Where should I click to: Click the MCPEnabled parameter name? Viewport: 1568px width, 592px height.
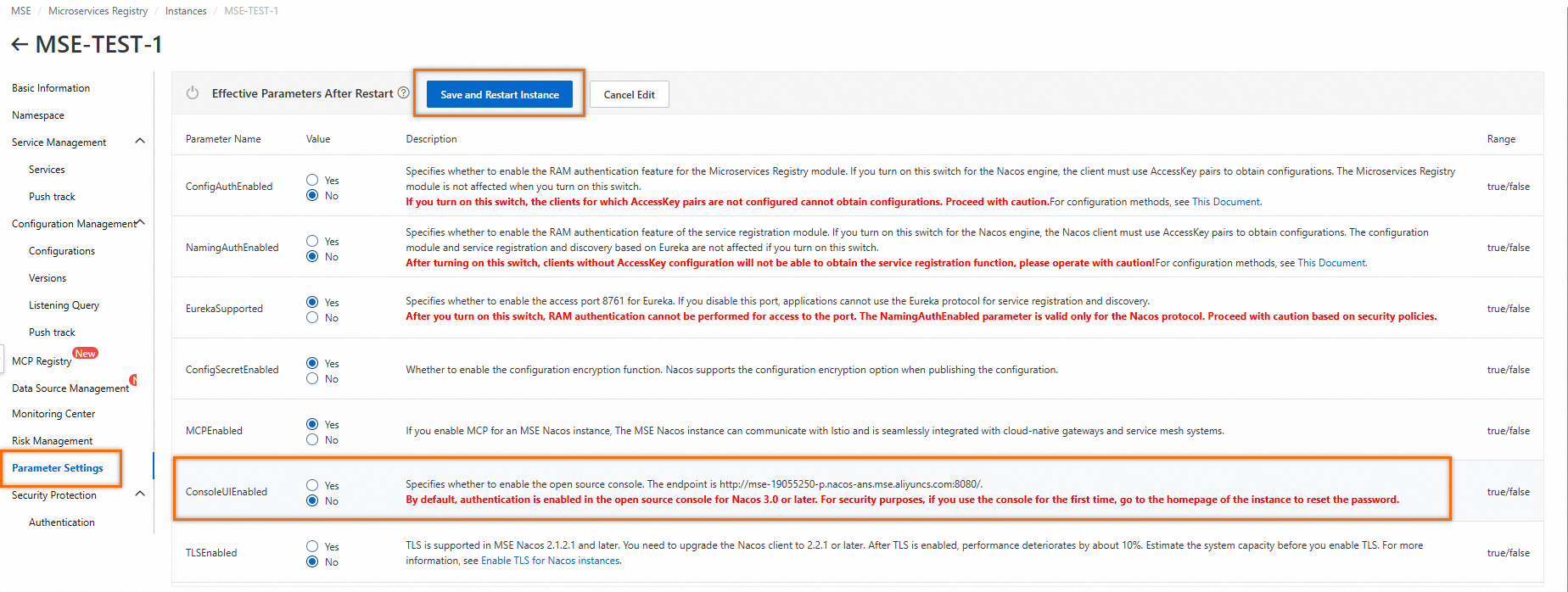pos(214,431)
